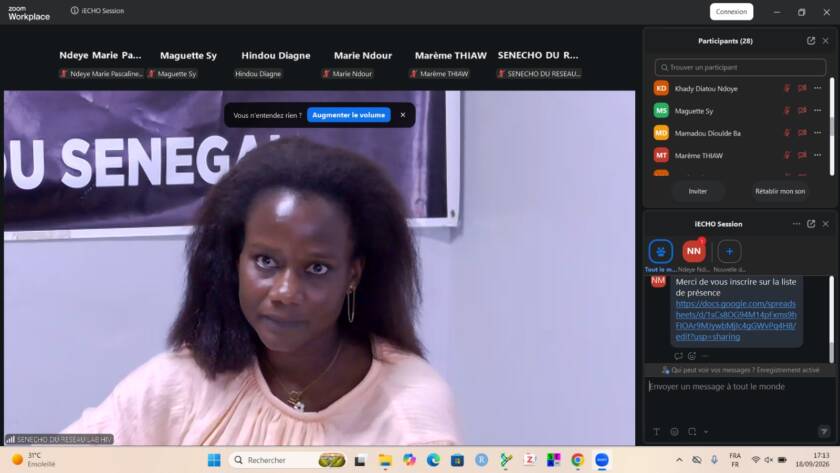
Task: Focus the 'Trouver un participant' search field
Action: pos(740,67)
